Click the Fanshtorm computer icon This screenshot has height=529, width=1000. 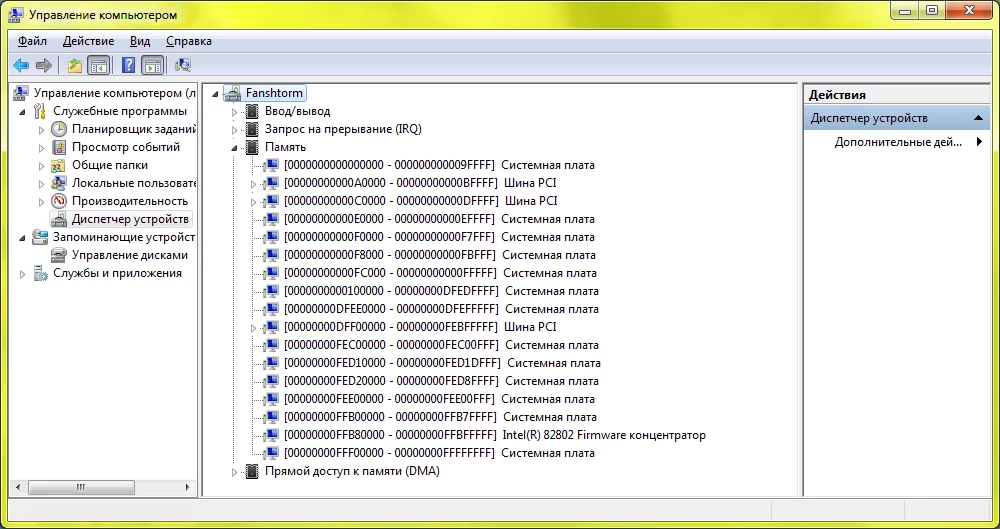233,93
